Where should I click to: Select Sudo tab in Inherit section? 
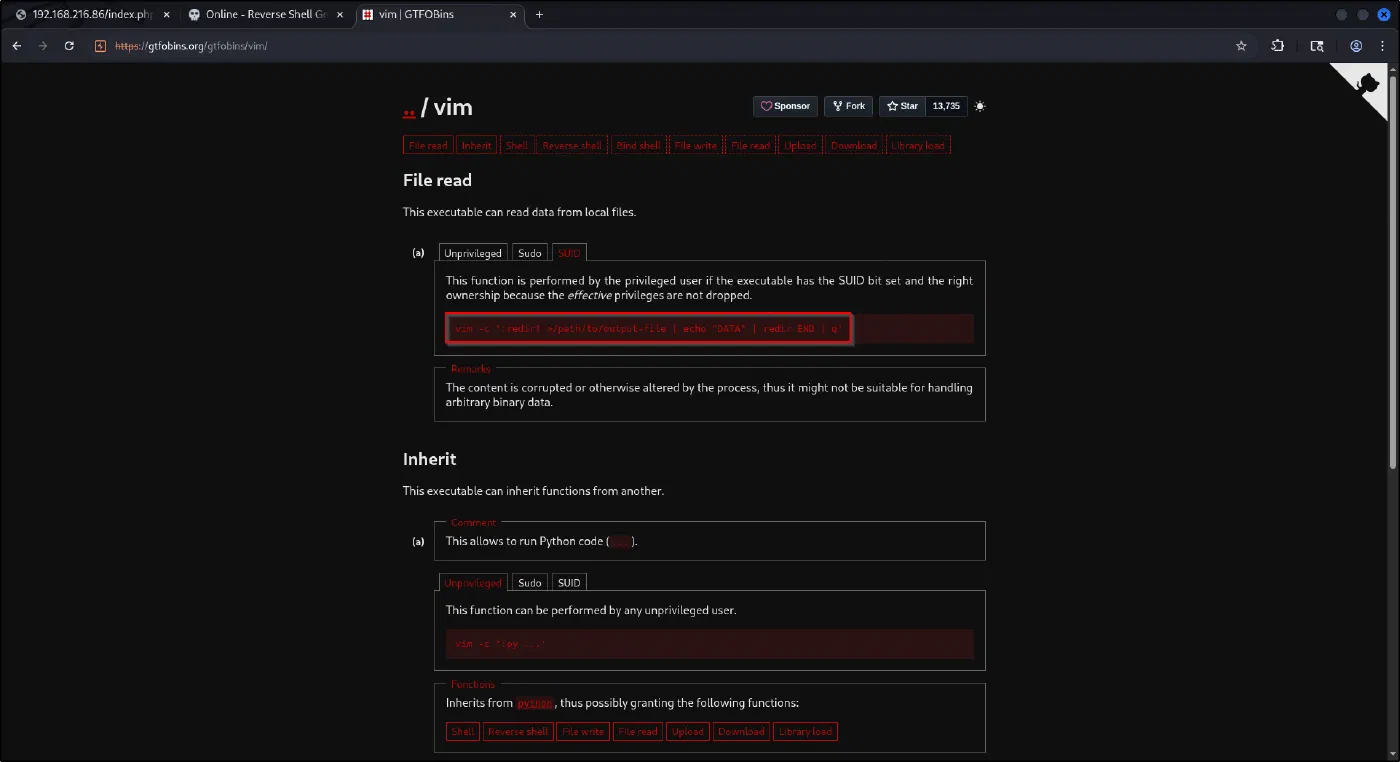530,582
